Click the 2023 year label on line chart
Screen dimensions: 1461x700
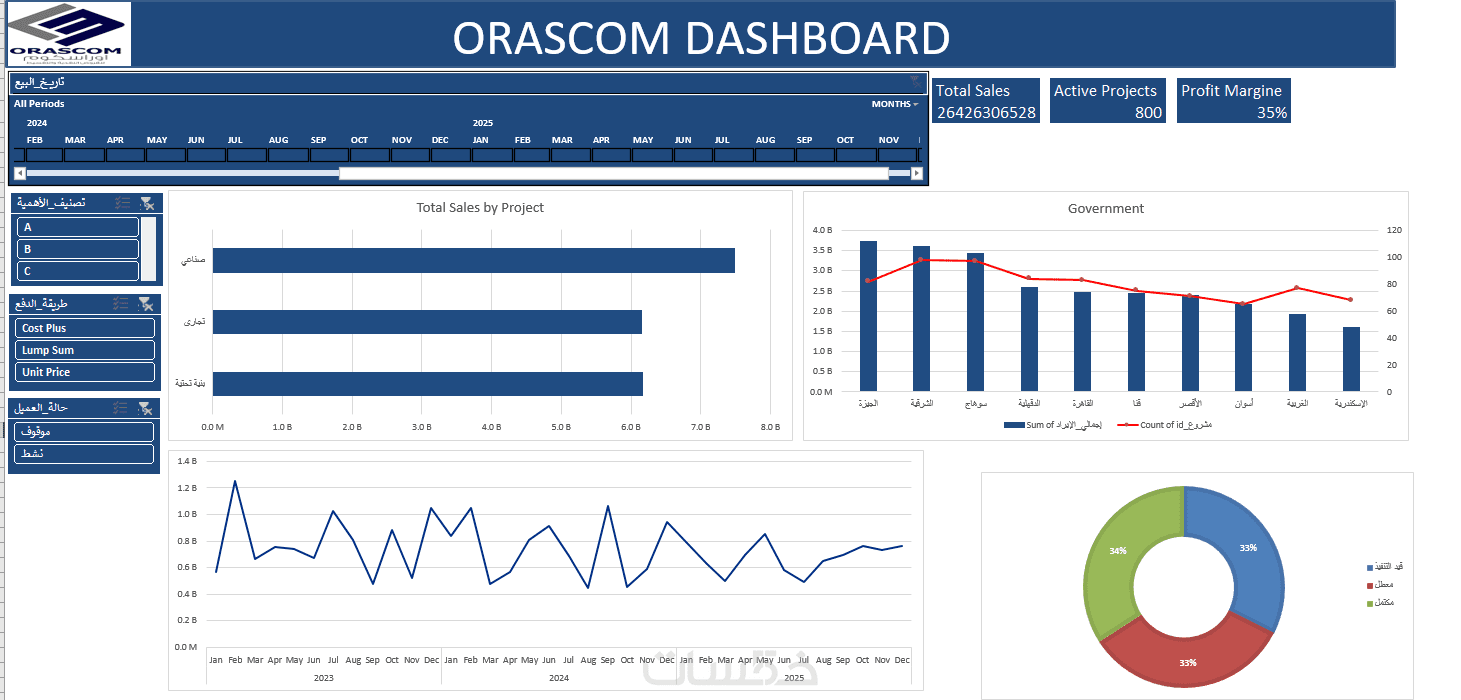pyautogui.click(x=324, y=678)
